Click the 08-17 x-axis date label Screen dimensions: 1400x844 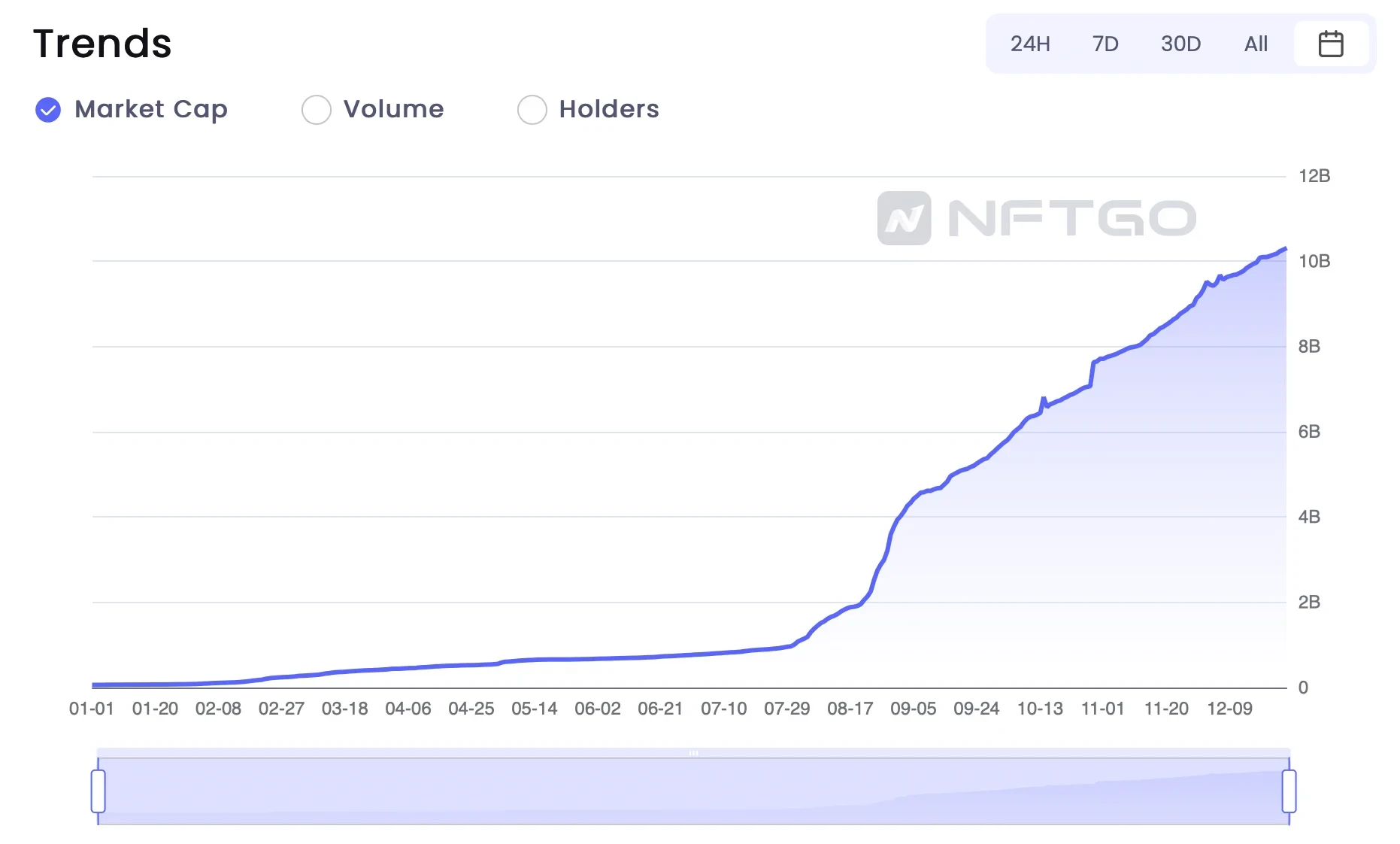[850, 709]
